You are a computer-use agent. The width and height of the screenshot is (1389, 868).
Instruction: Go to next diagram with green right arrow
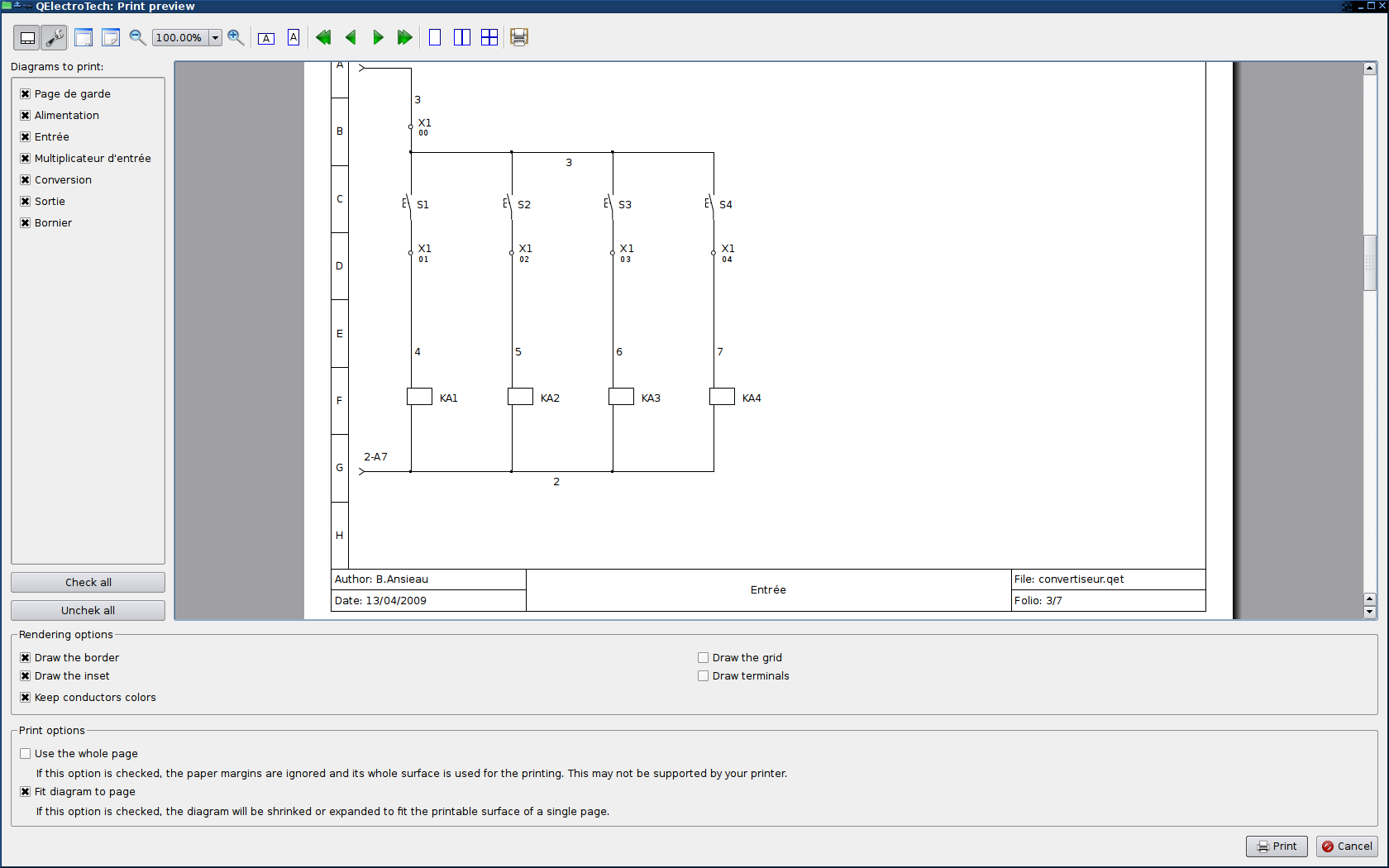pyautogui.click(x=378, y=36)
